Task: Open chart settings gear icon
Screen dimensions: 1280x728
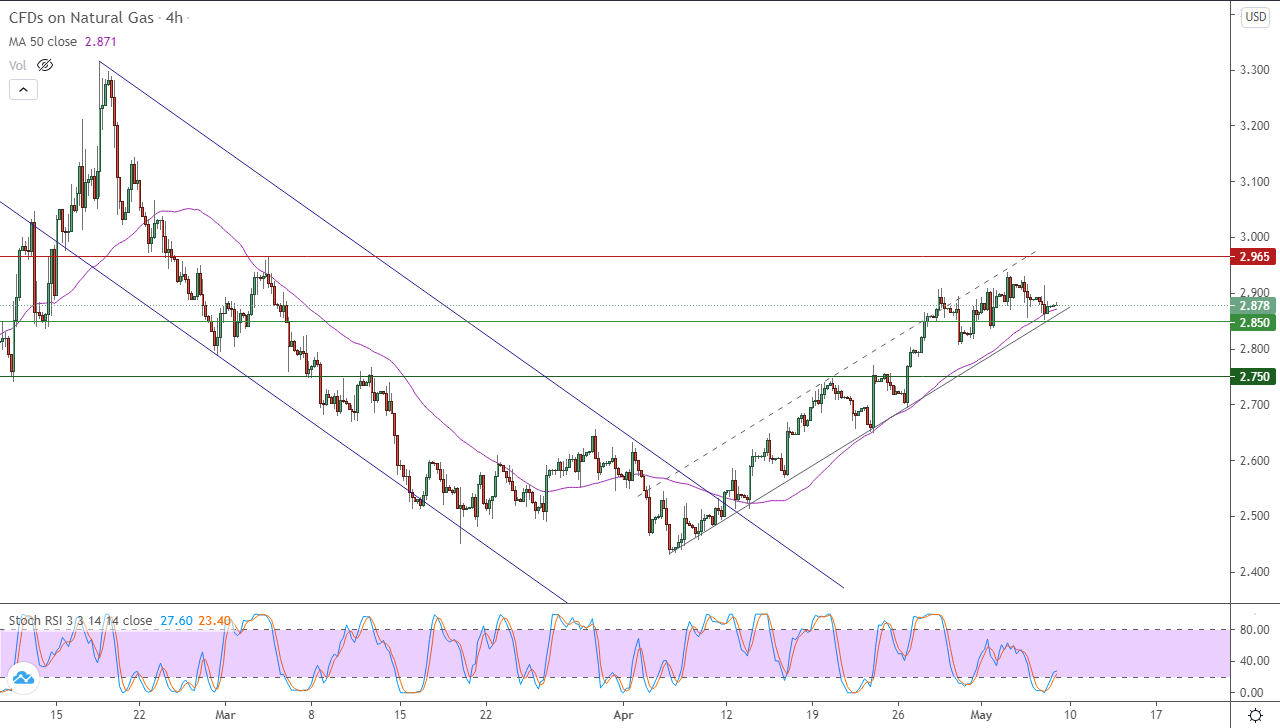Action: click(1255, 714)
